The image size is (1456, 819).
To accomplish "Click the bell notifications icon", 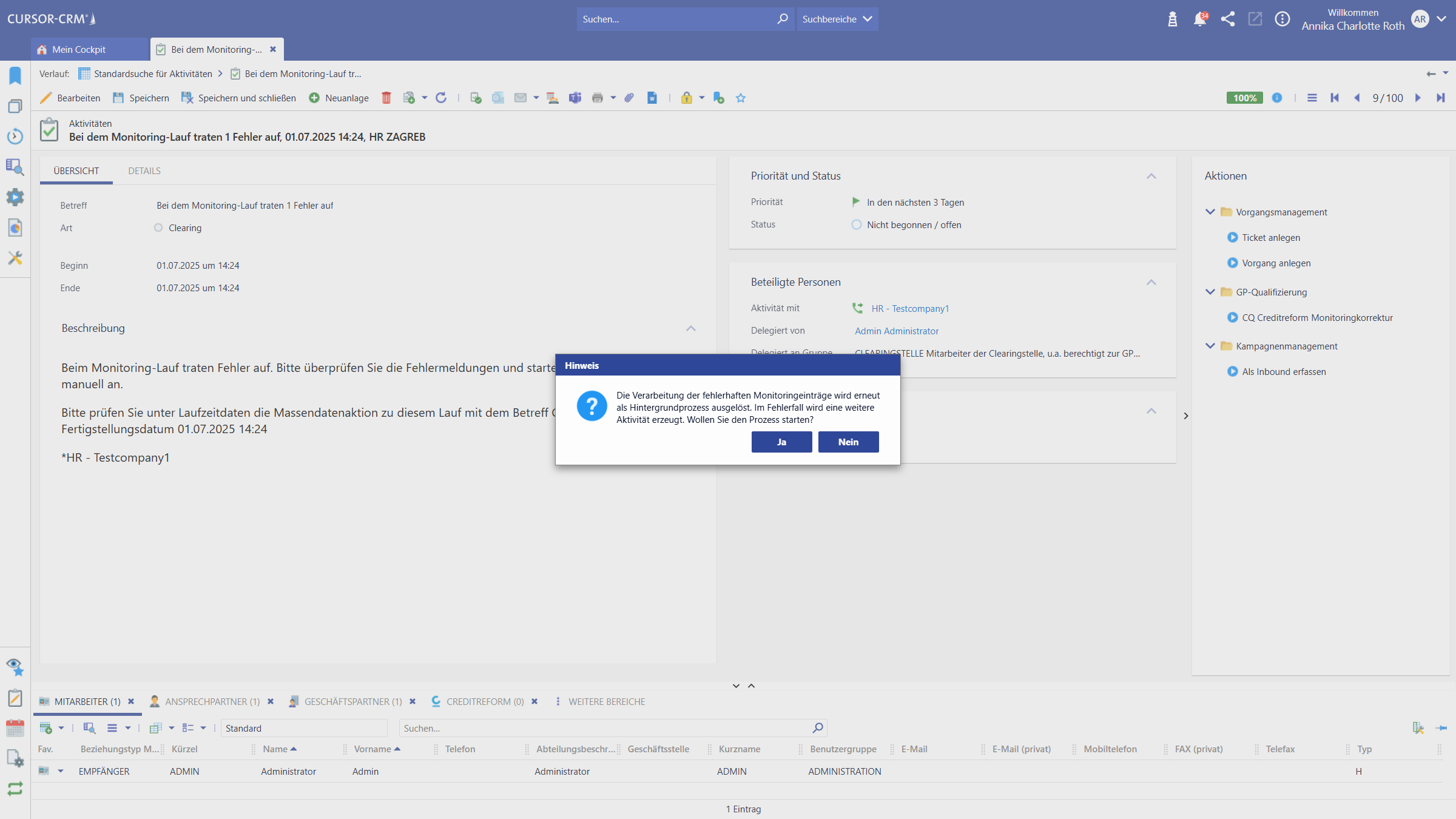I will coord(1199,19).
